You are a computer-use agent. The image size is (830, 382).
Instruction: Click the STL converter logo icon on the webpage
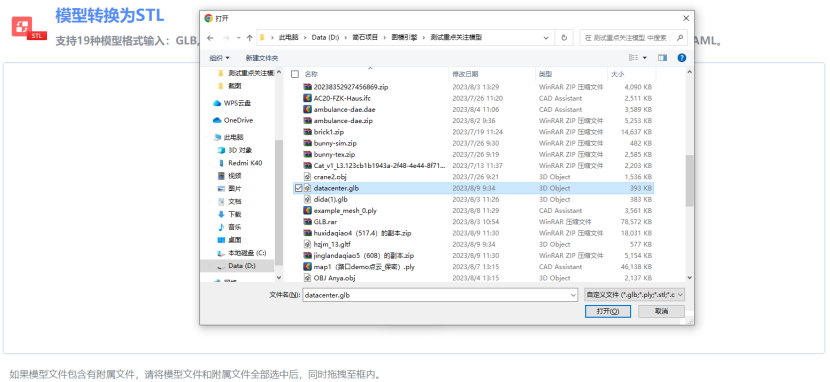point(29,28)
